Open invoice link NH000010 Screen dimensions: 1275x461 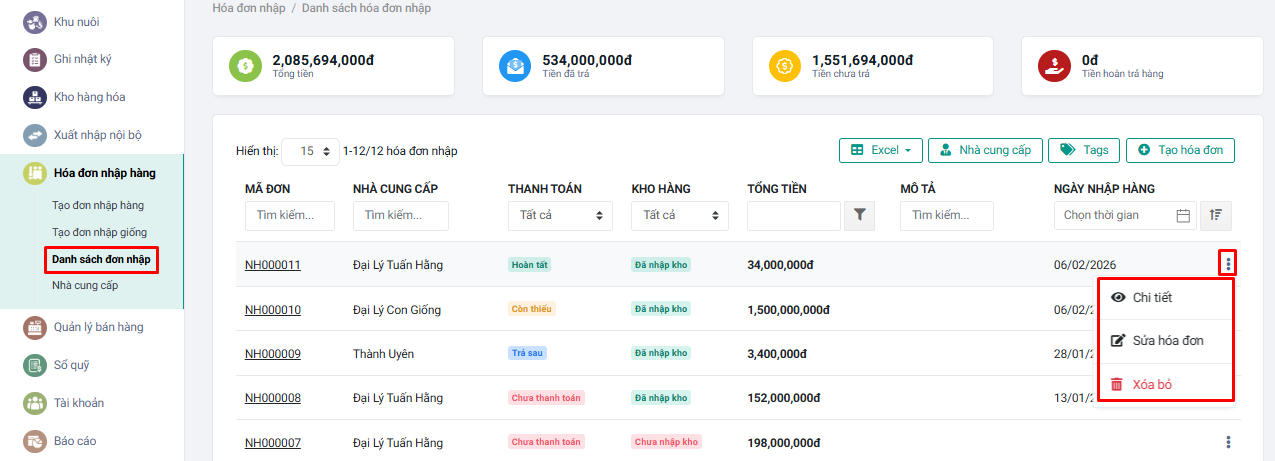pyautogui.click(x=272, y=310)
